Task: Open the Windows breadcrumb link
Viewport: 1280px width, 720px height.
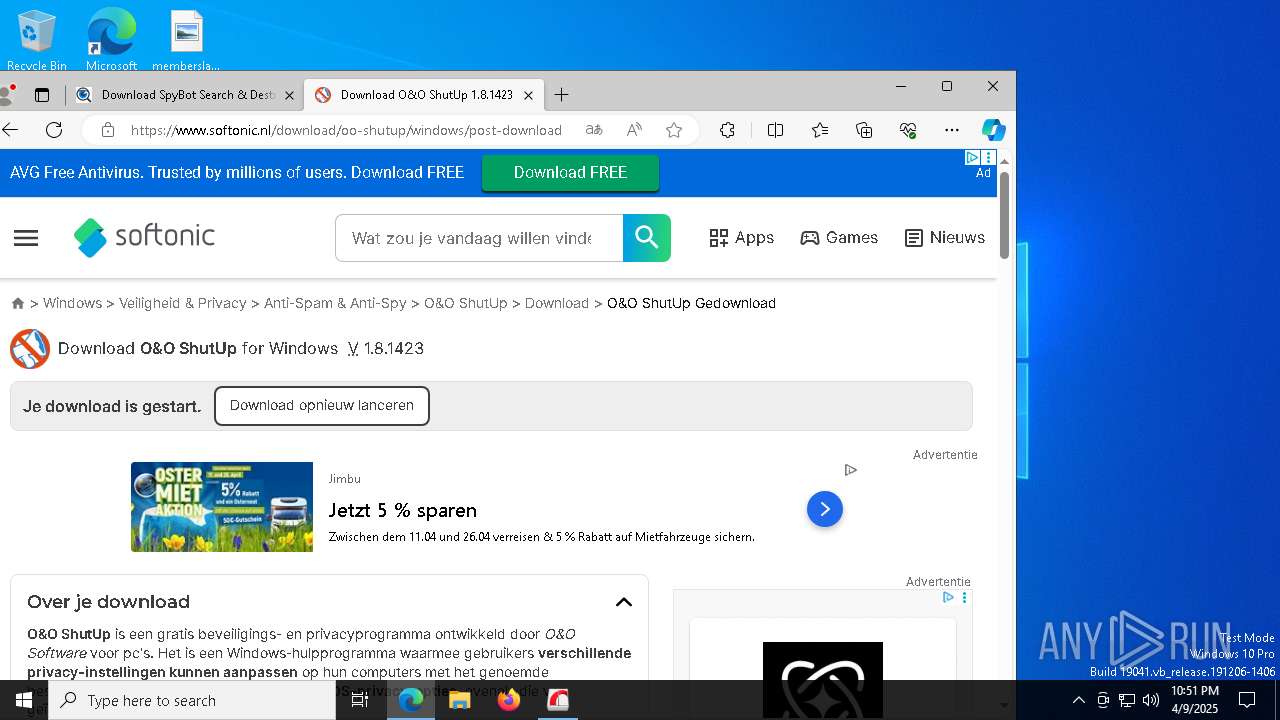Action: pyautogui.click(x=72, y=303)
